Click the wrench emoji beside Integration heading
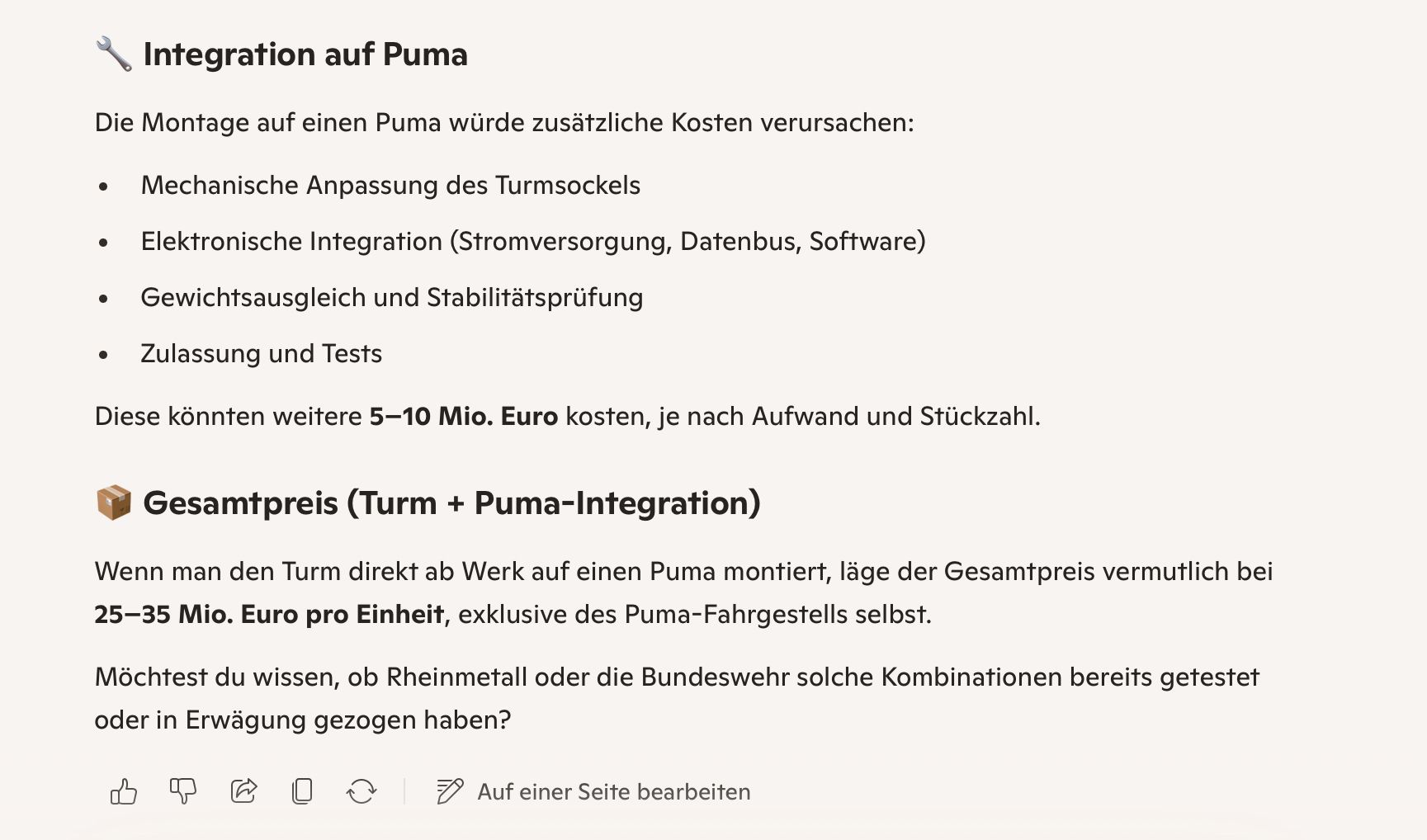The height and width of the screenshot is (840, 1427). [x=114, y=54]
